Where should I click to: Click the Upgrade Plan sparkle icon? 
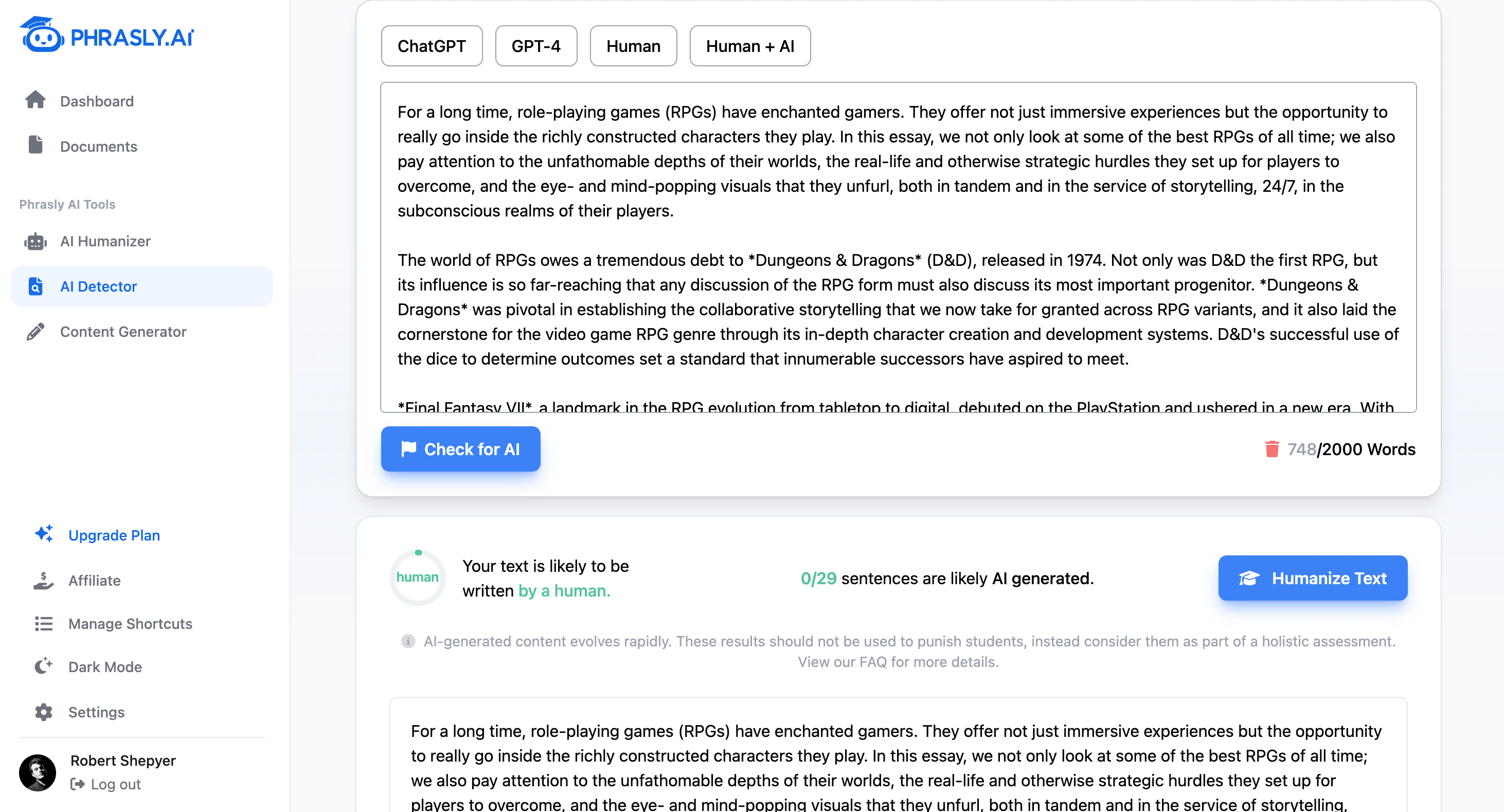44,534
